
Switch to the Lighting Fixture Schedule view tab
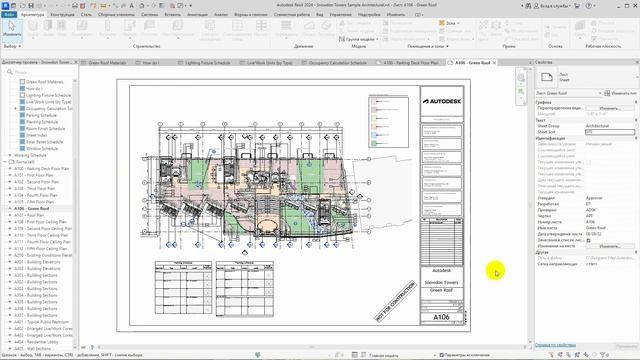pyautogui.click(x=207, y=63)
